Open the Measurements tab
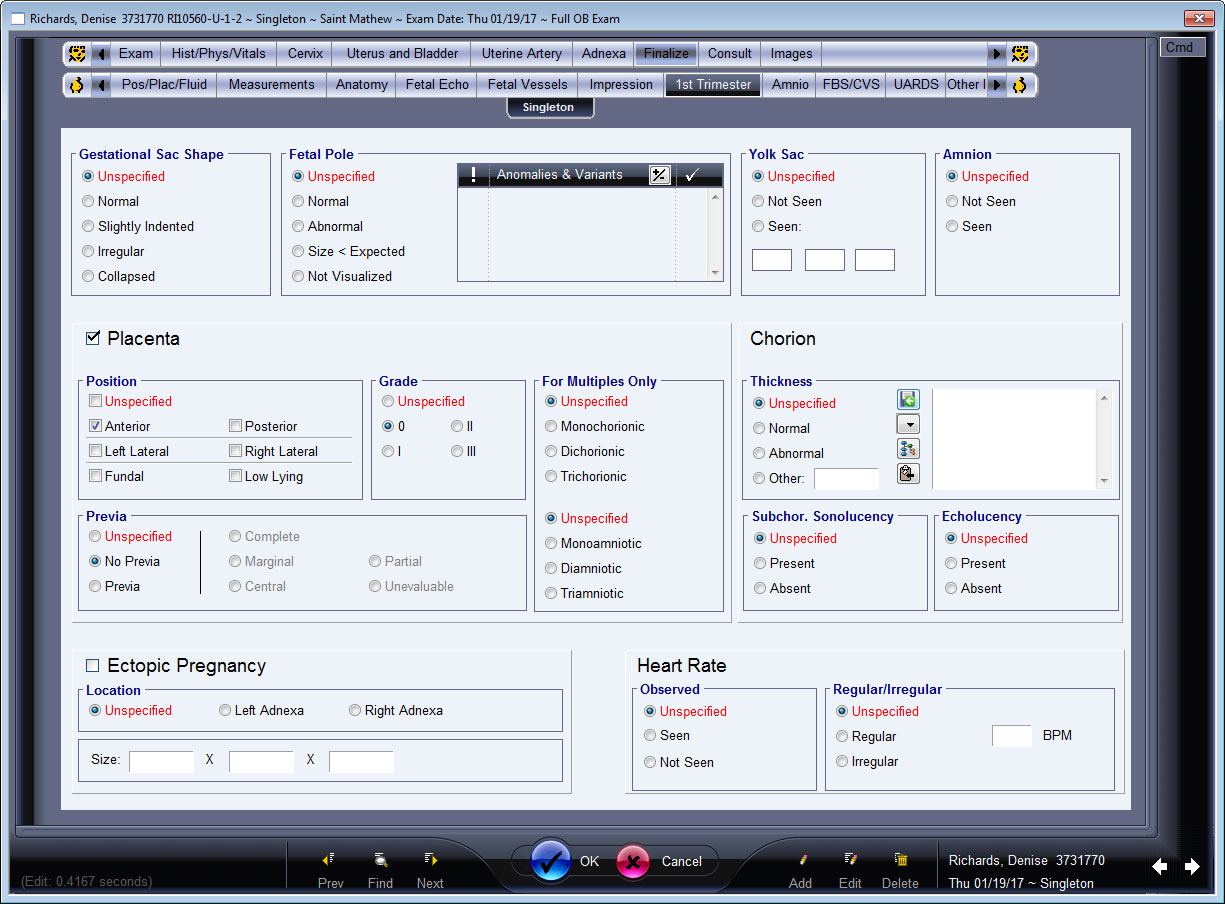 point(271,85)
